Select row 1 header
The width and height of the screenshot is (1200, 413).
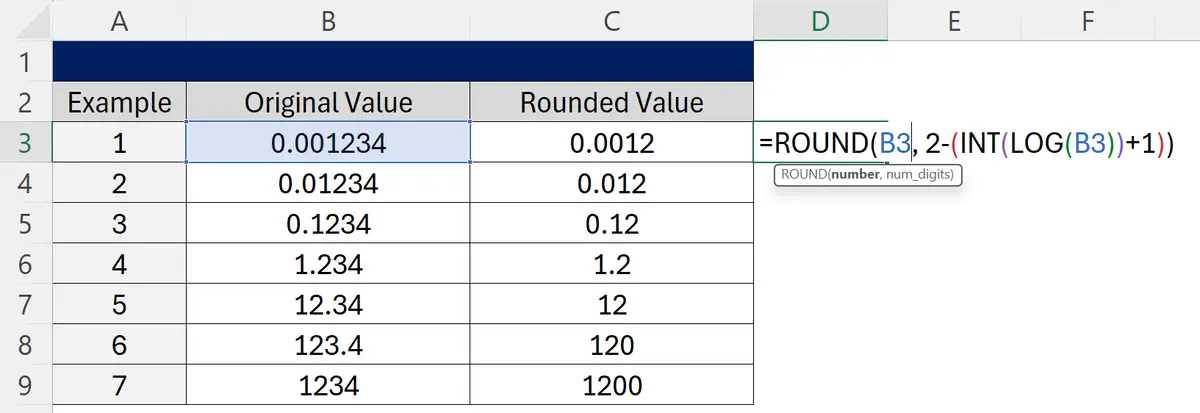[26, 62]
